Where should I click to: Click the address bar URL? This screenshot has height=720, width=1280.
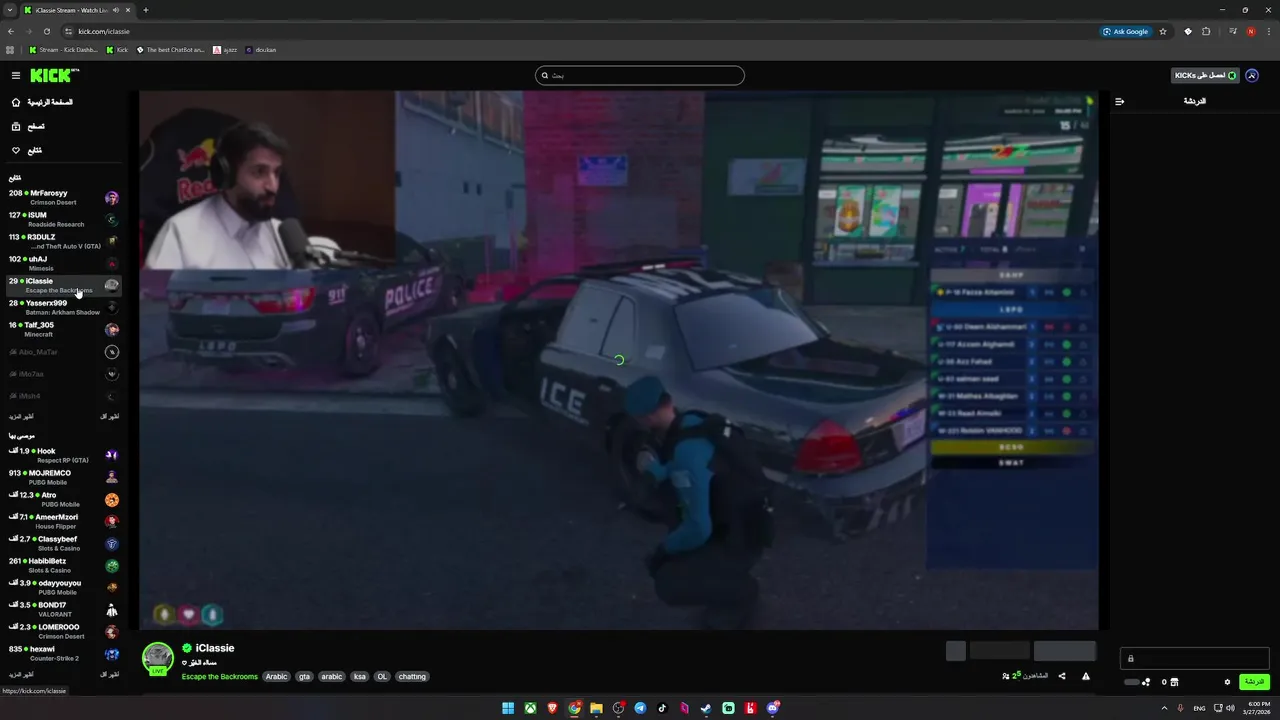tap(104, 31)
